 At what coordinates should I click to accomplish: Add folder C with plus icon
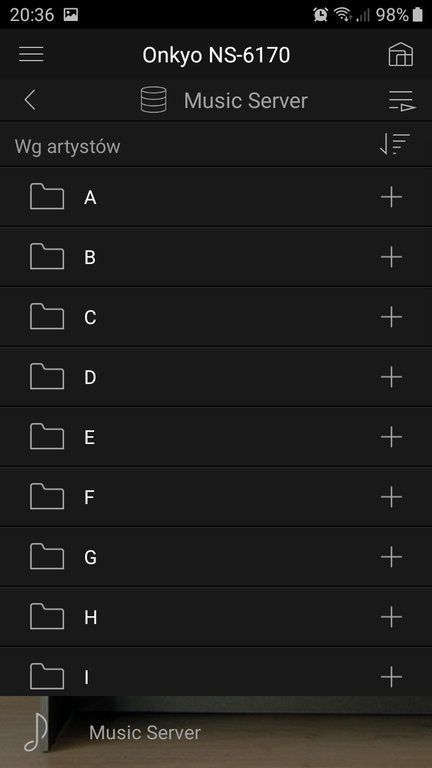(391, 317)
